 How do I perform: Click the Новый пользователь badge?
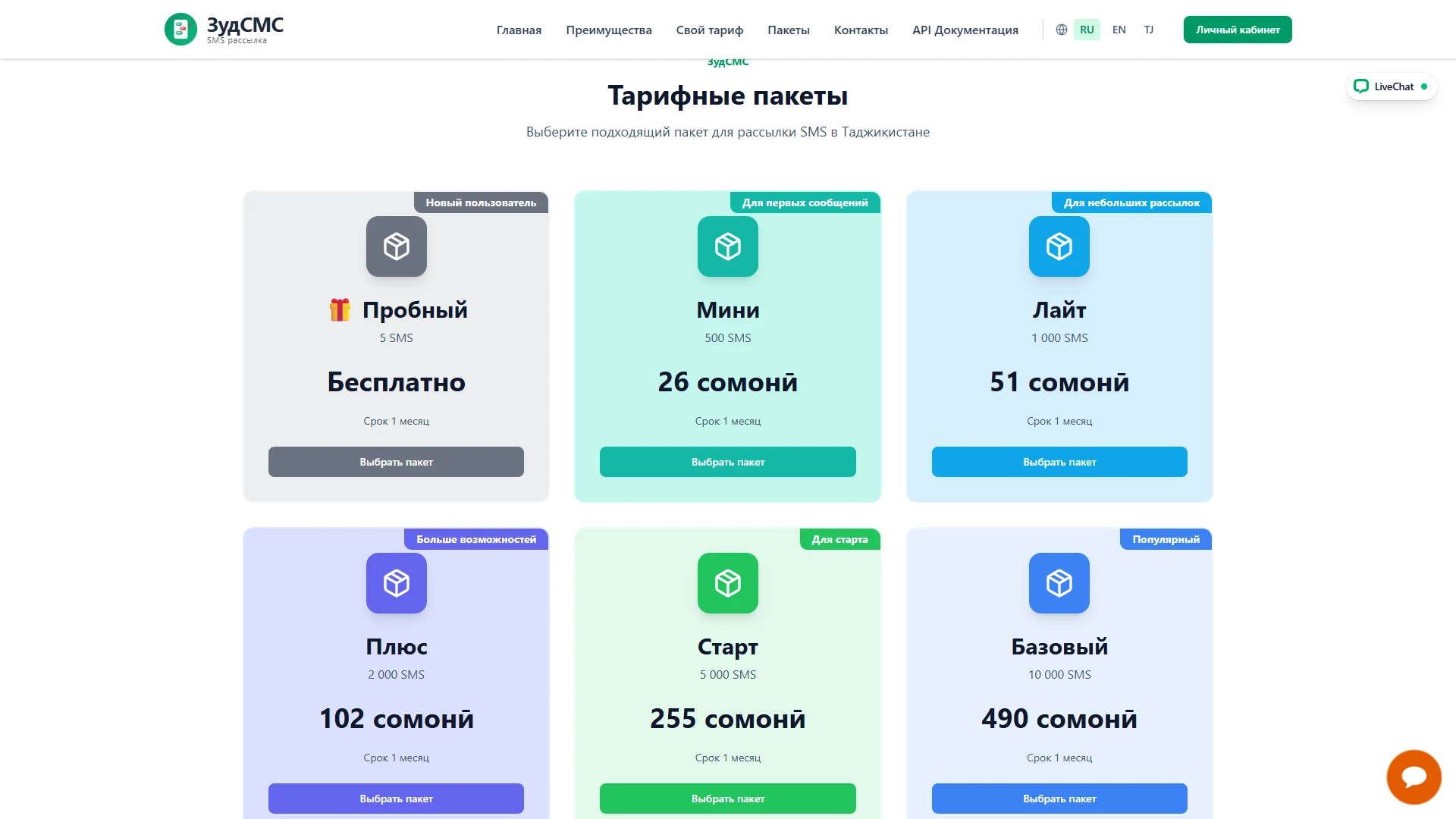481,202
